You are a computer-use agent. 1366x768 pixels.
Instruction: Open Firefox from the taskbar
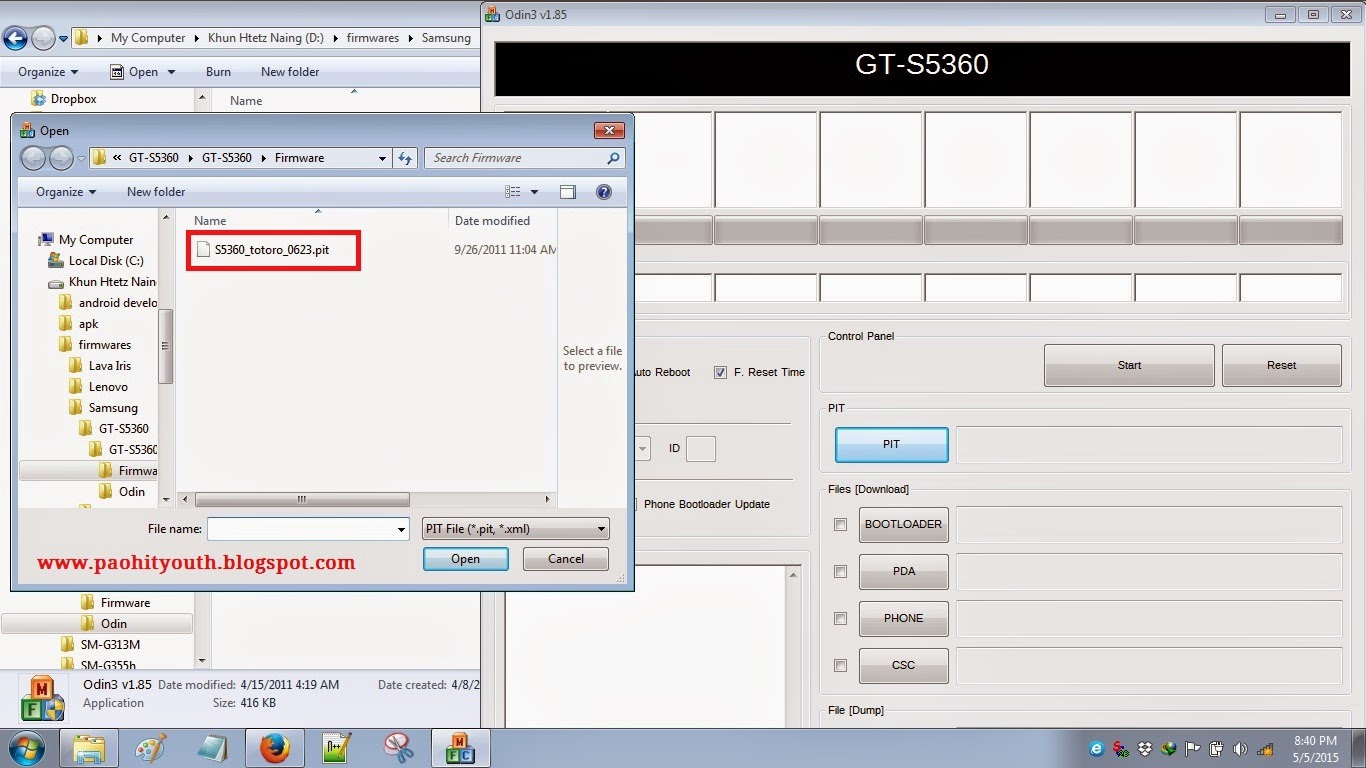(275, 748)
